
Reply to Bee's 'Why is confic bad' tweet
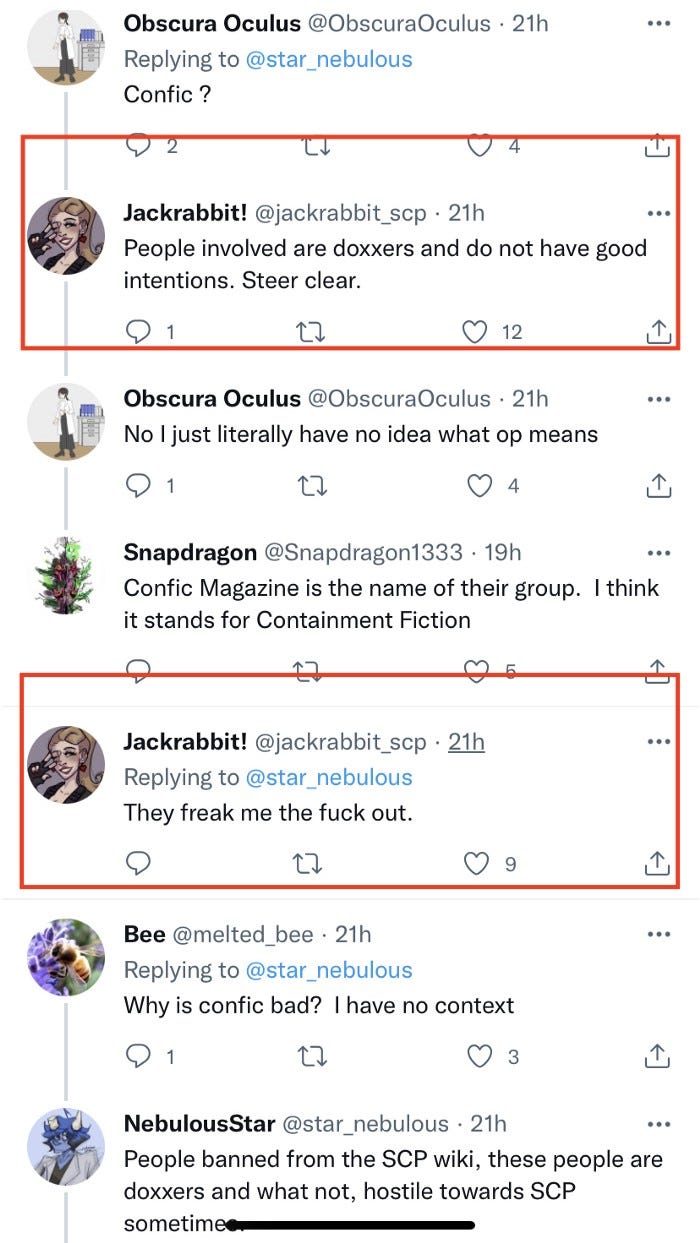point(140,1055)
